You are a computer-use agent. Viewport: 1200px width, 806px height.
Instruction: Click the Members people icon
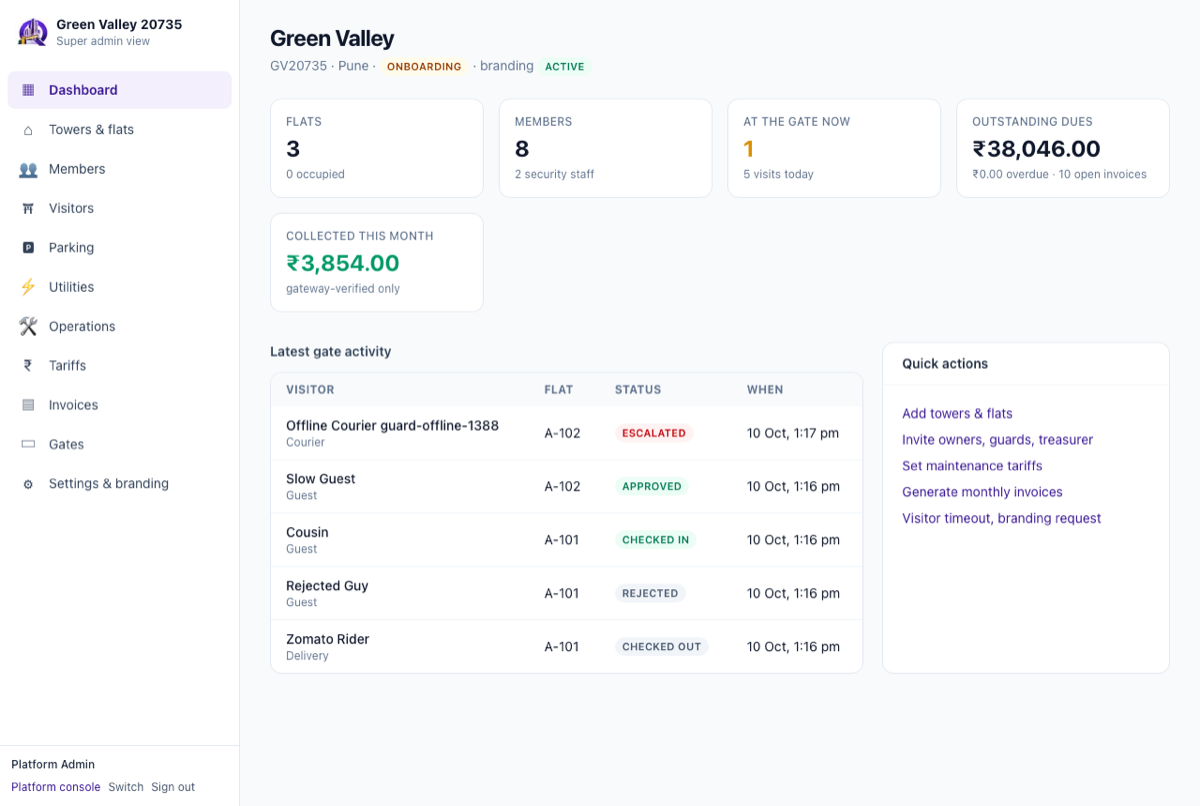pyautogui.click(x=28, y=169)
